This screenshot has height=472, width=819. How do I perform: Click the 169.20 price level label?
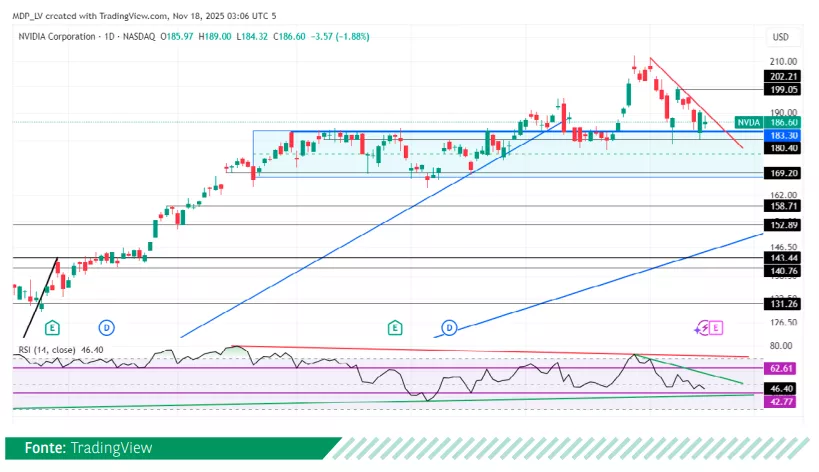click(x=781, y=173)
